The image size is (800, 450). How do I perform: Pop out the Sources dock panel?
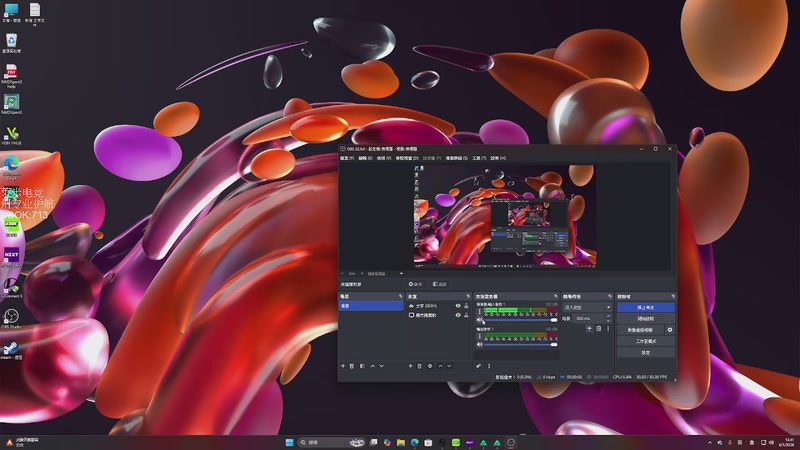468,296
